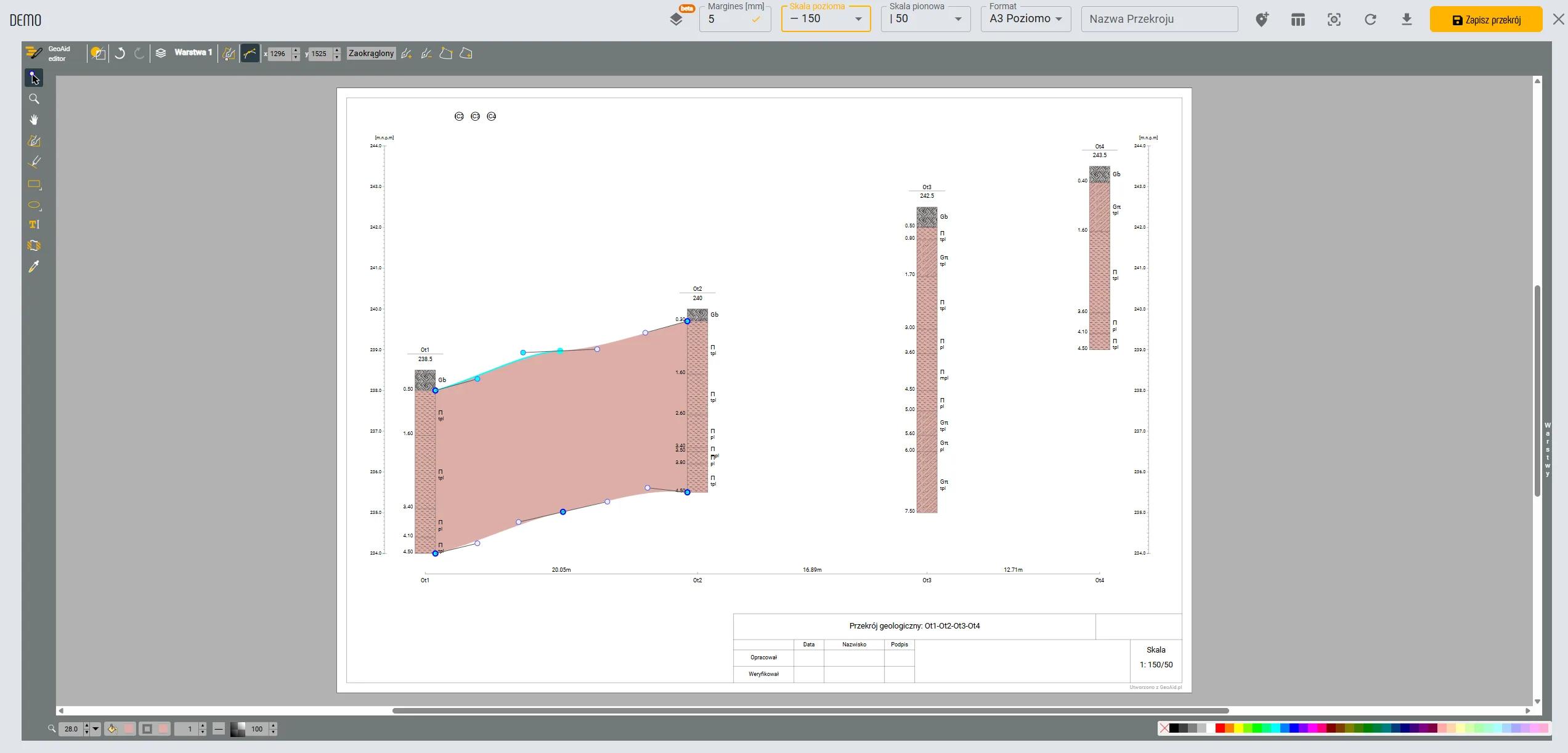Open the zoom level dropdown arrow

coord(95,729)
